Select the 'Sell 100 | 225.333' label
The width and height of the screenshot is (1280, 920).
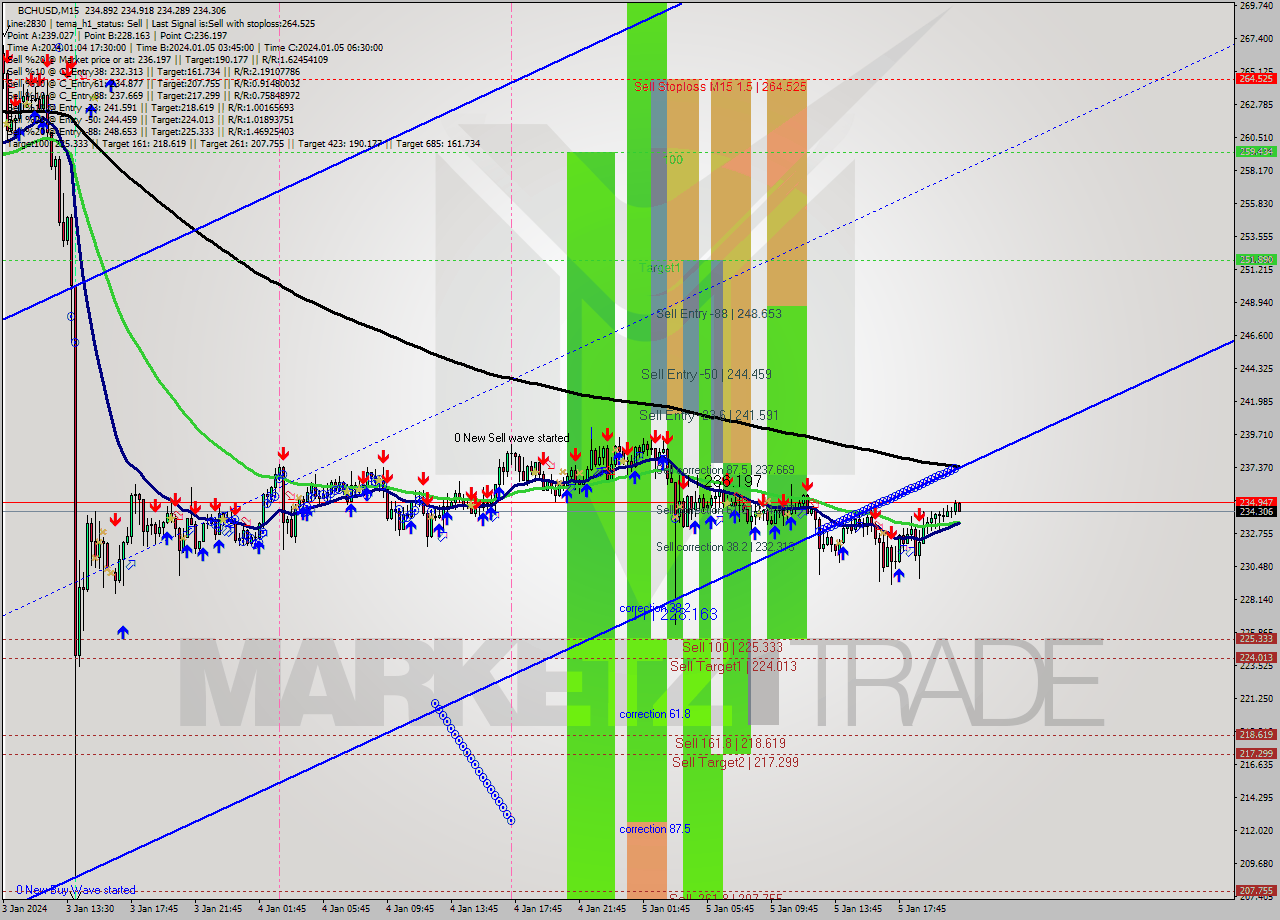point(732,647)
